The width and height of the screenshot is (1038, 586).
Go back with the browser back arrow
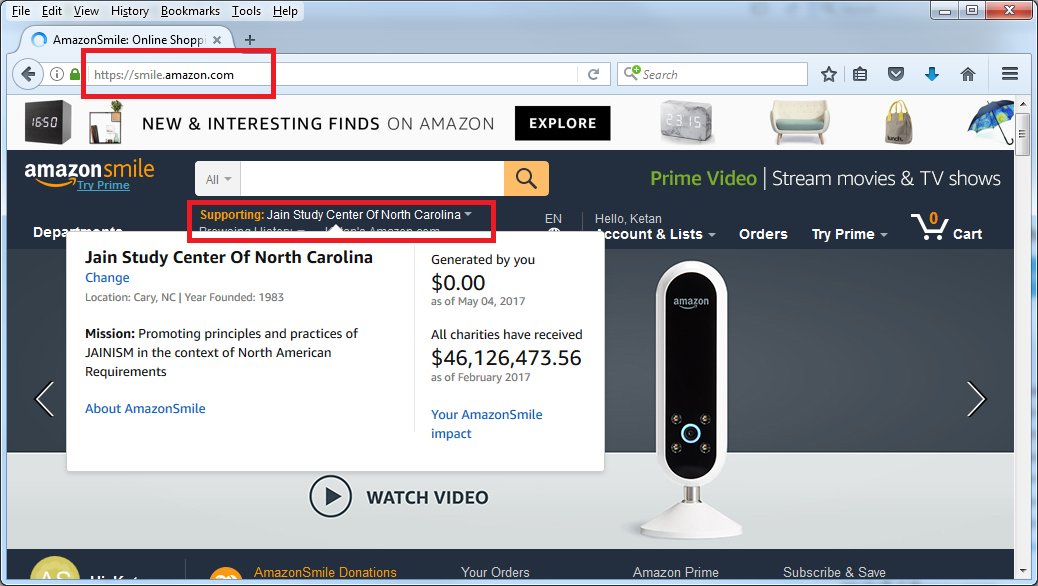coord(28,74)
